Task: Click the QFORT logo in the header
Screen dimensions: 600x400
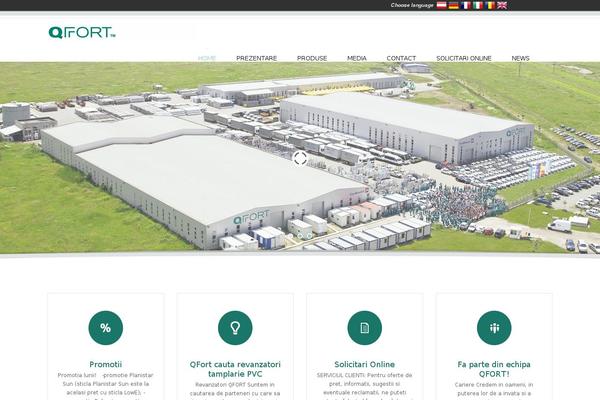Action: point(82,33)
